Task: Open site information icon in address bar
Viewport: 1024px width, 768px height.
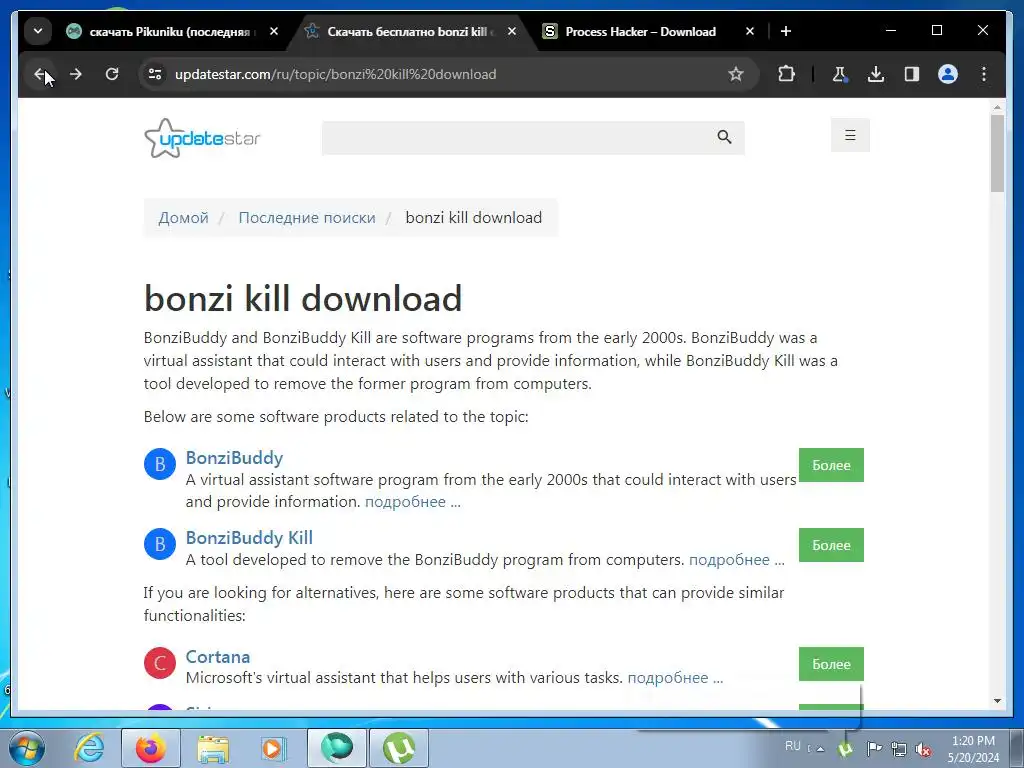Action: point(155,74)
